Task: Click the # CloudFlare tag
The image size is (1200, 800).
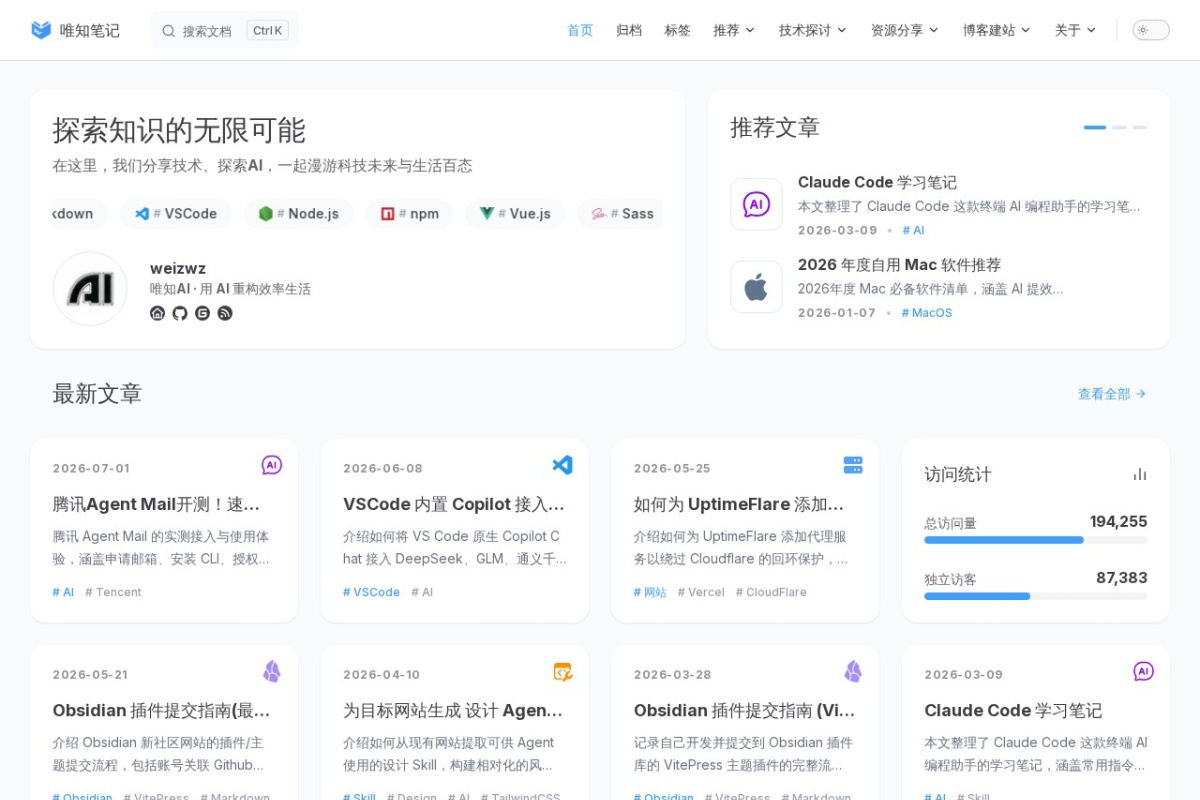Action: tap(771, 592)
